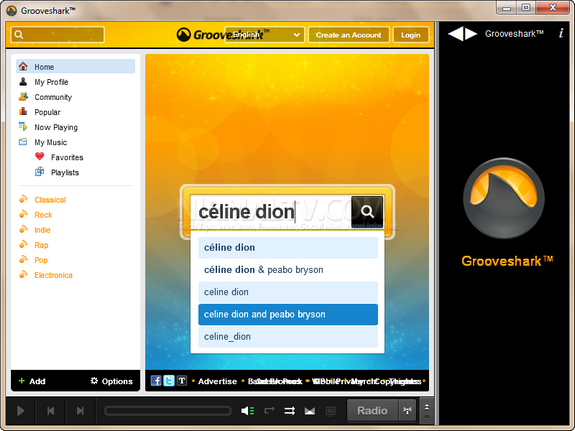Screen dimensions: 575x431
Task: Select 'celine dion and peabo bryson' suggestion
Action: 288,314
